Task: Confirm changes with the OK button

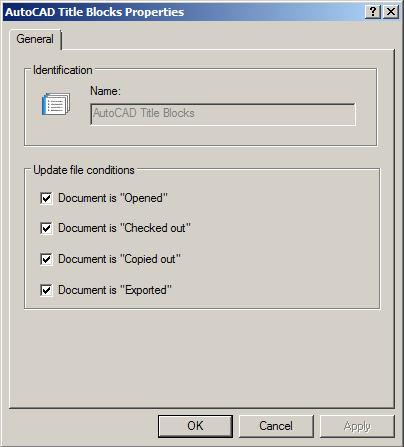Action: [195, 426]
